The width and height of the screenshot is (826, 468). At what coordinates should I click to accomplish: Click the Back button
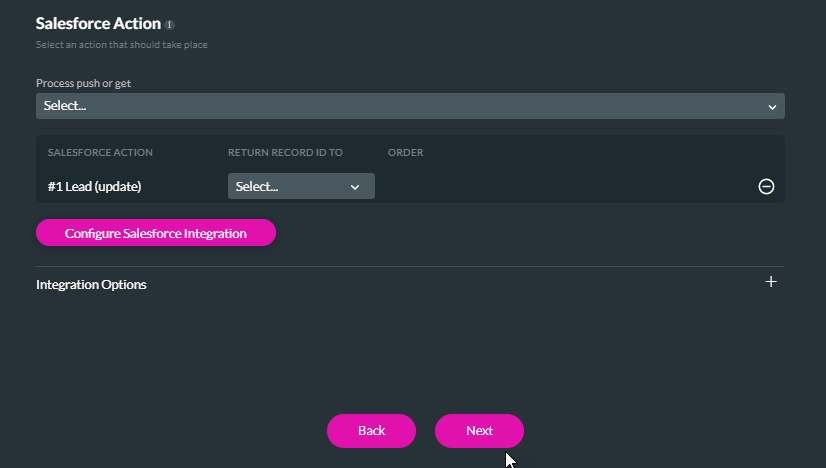371,430
